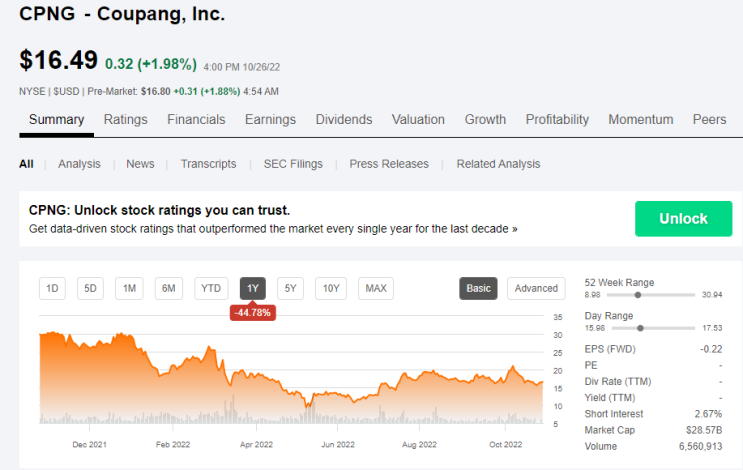Screen dimensions: 743x470
Task: View the Momentum tab
Action: 641,119
